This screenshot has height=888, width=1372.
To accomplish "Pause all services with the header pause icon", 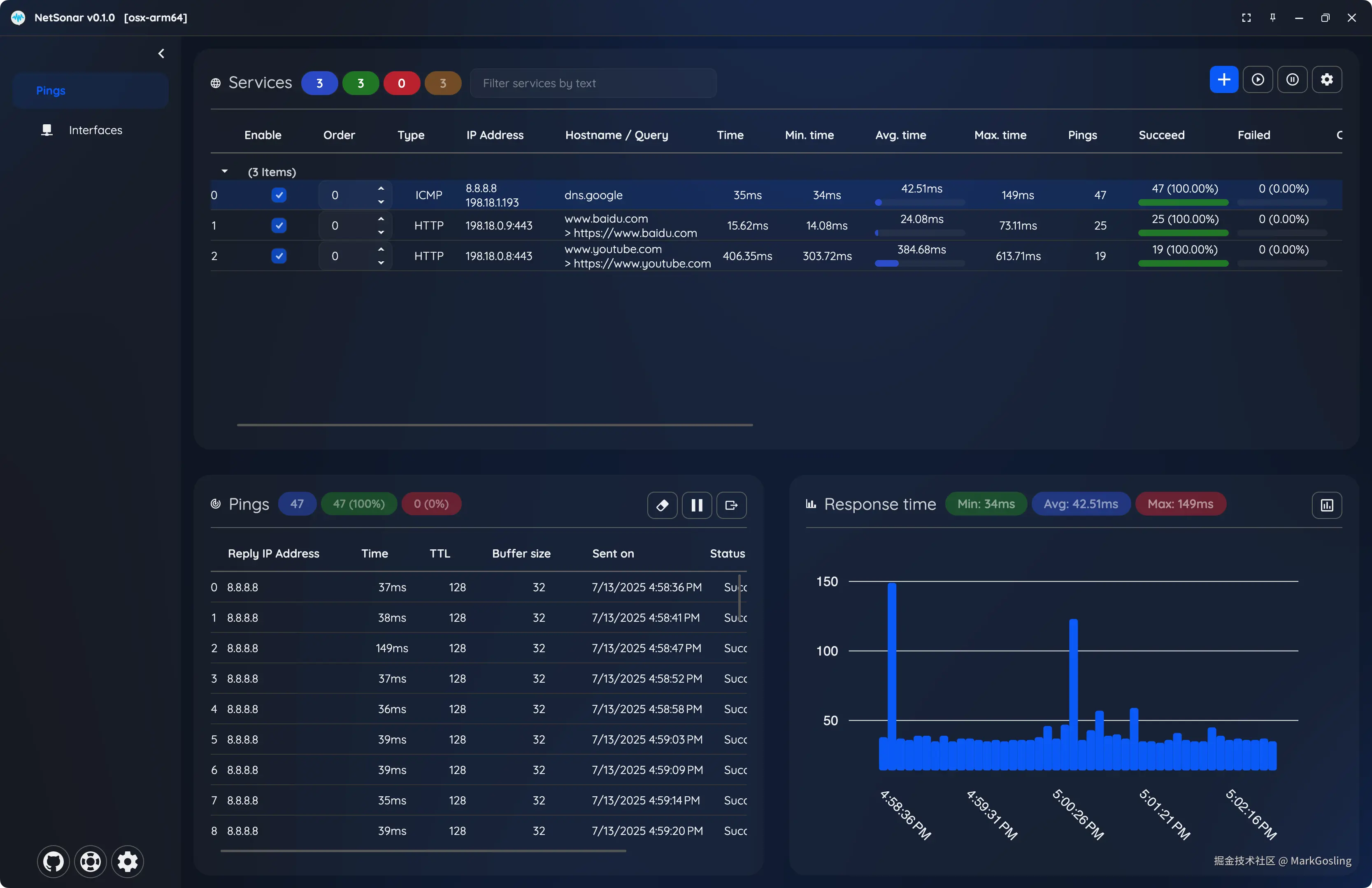I will [1293, 79].
